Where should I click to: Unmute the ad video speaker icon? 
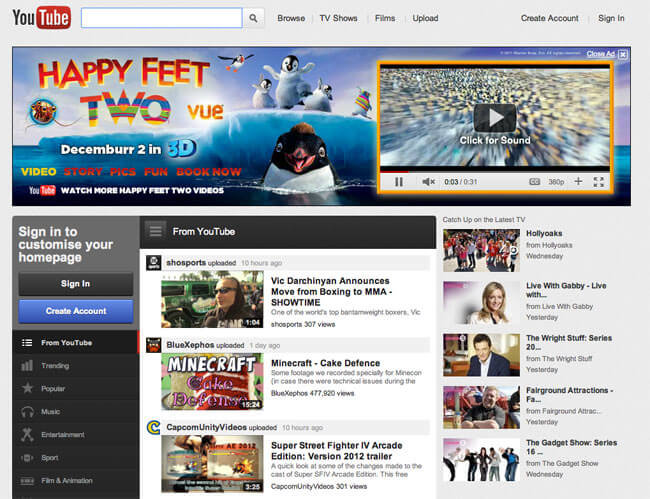[x=428, y=181]
